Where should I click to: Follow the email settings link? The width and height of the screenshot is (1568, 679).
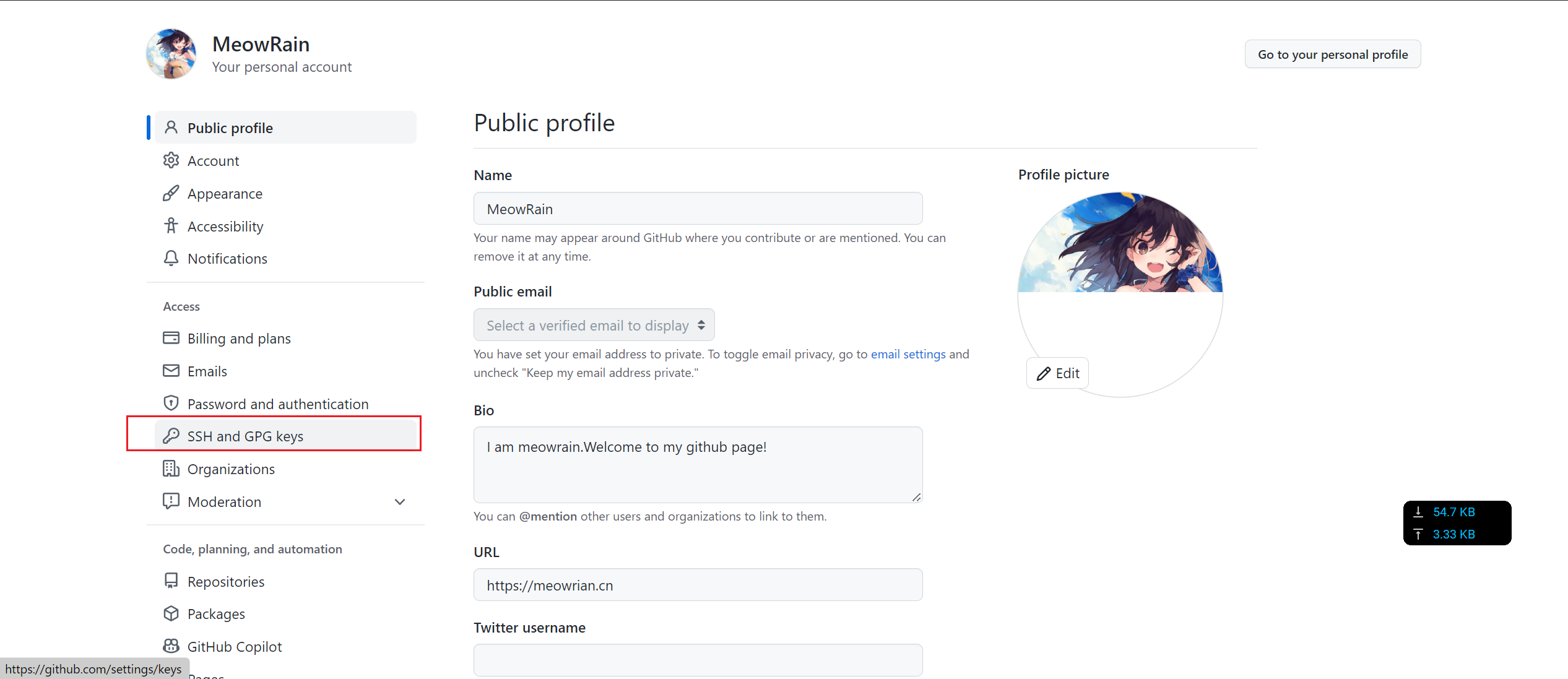click(908, 354)
